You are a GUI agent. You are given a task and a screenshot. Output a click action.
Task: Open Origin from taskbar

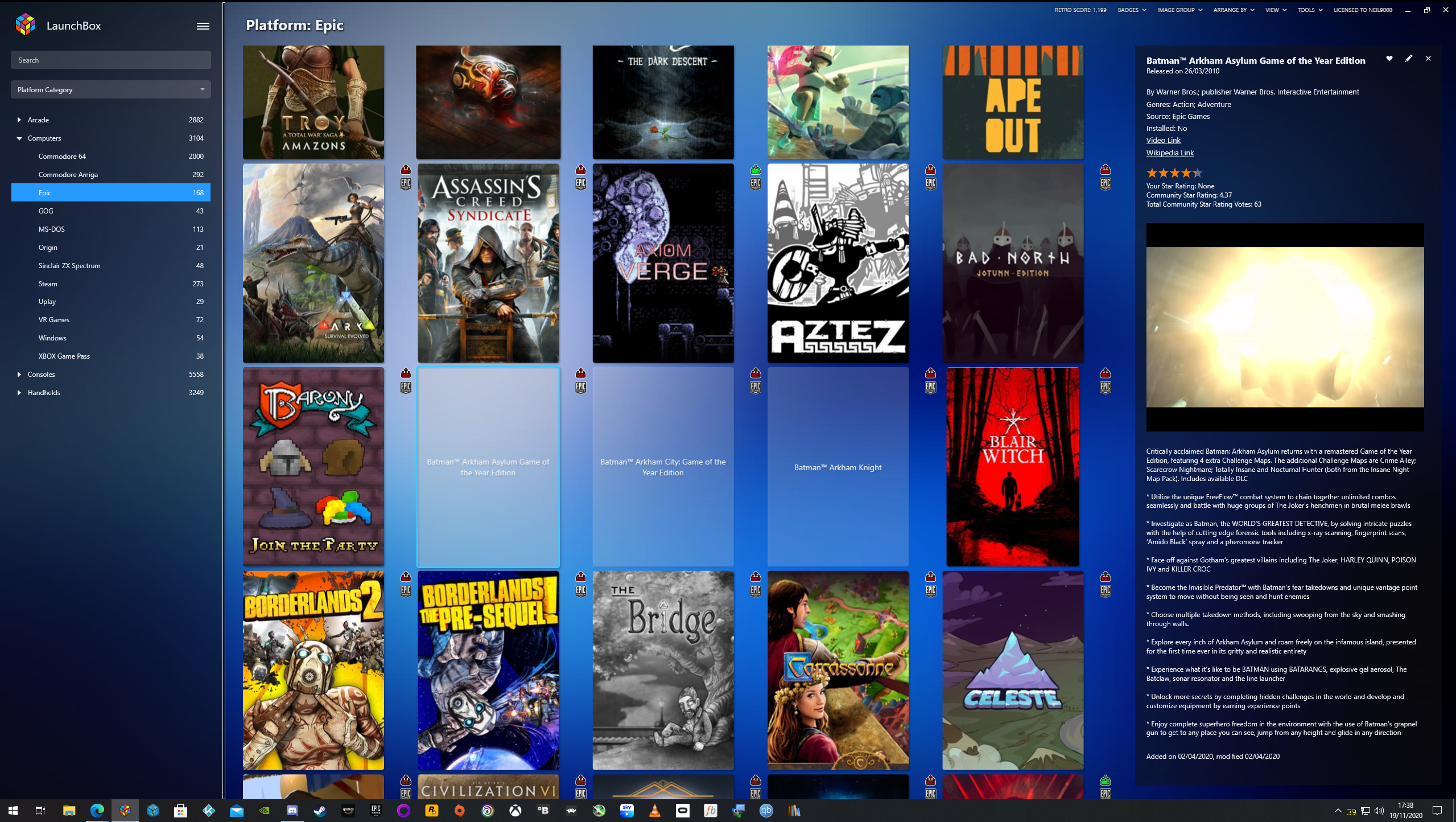tap(460, 811)
